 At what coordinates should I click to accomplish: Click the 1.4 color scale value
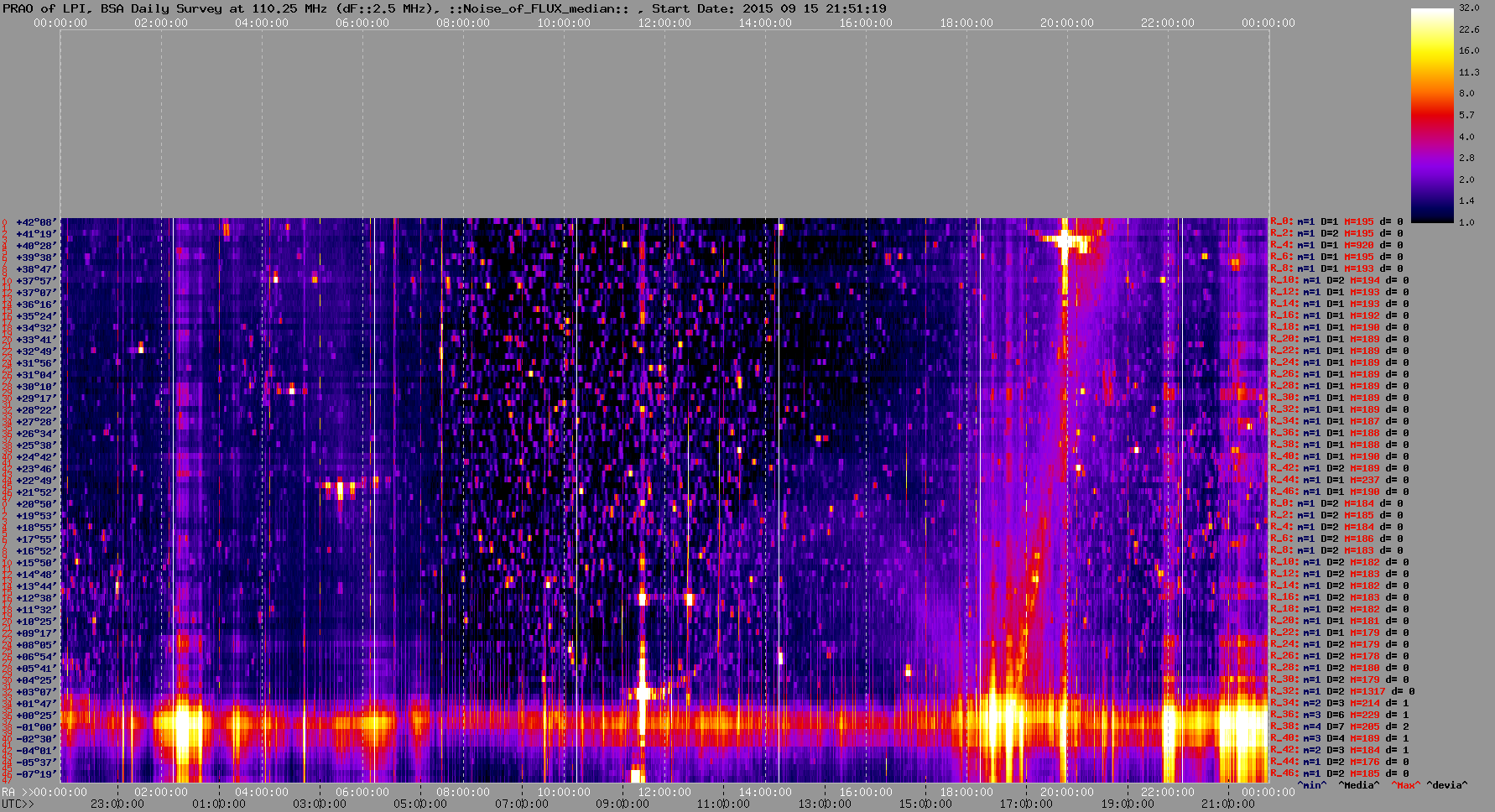point(1466,200)
